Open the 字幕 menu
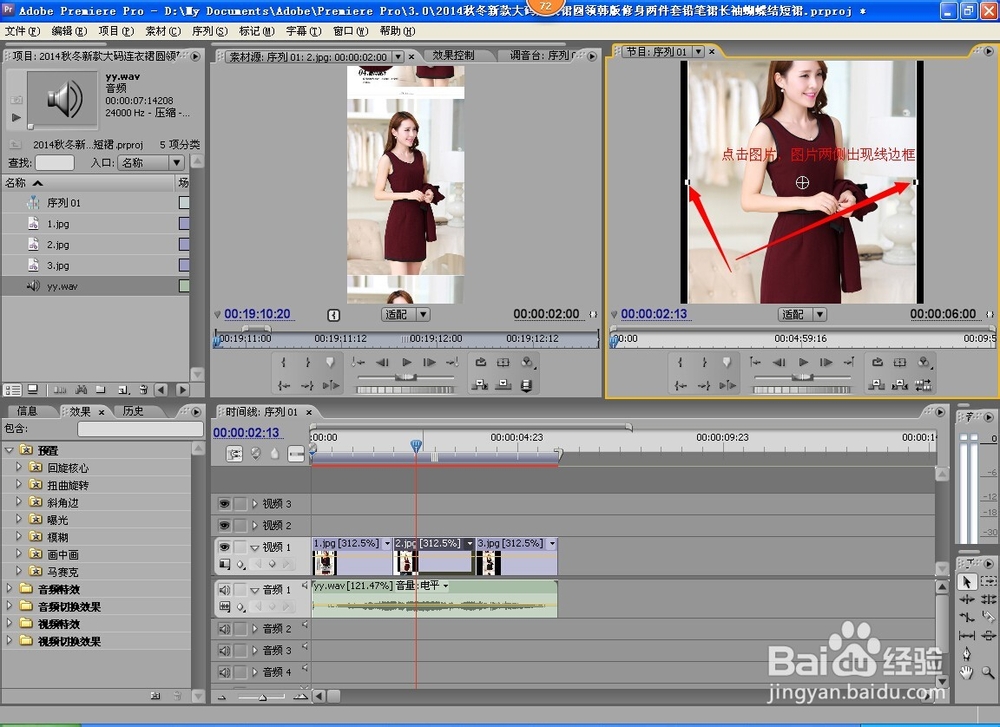1000x727 pixels. click(x=304, y=31)
